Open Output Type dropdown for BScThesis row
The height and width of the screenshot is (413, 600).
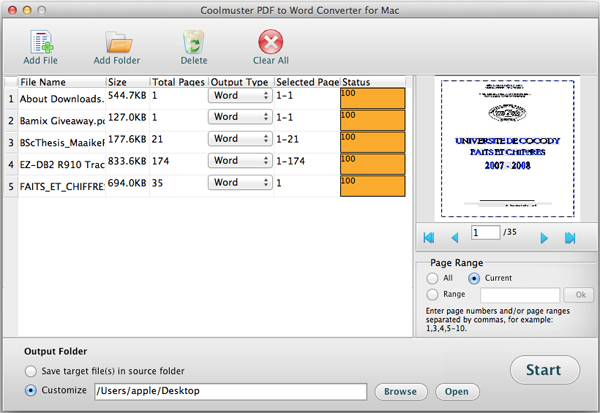click(x=240, y=139)
